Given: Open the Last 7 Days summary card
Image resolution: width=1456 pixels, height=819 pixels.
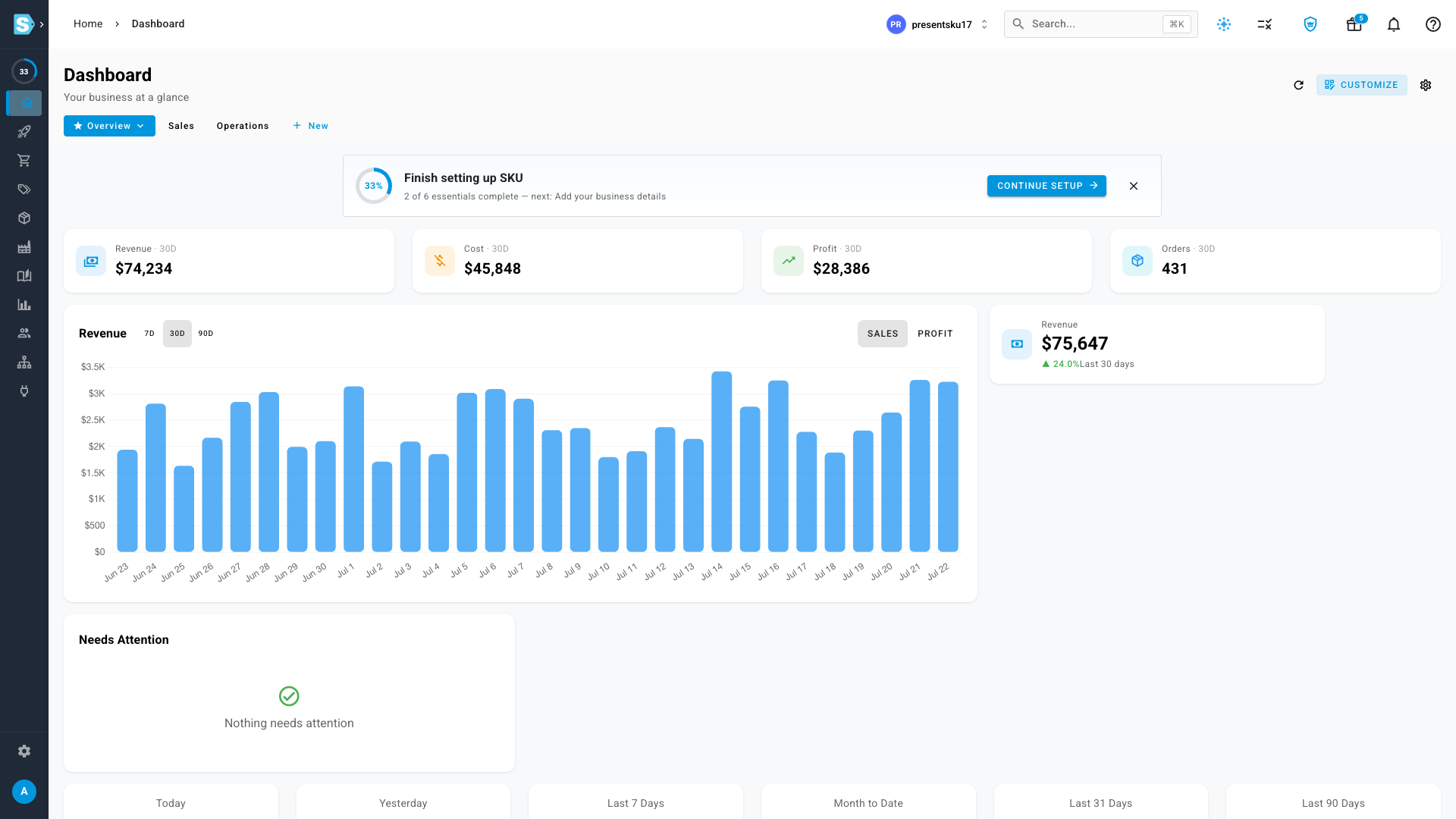Looking at the screenshot, I should [x=635, y=802].
